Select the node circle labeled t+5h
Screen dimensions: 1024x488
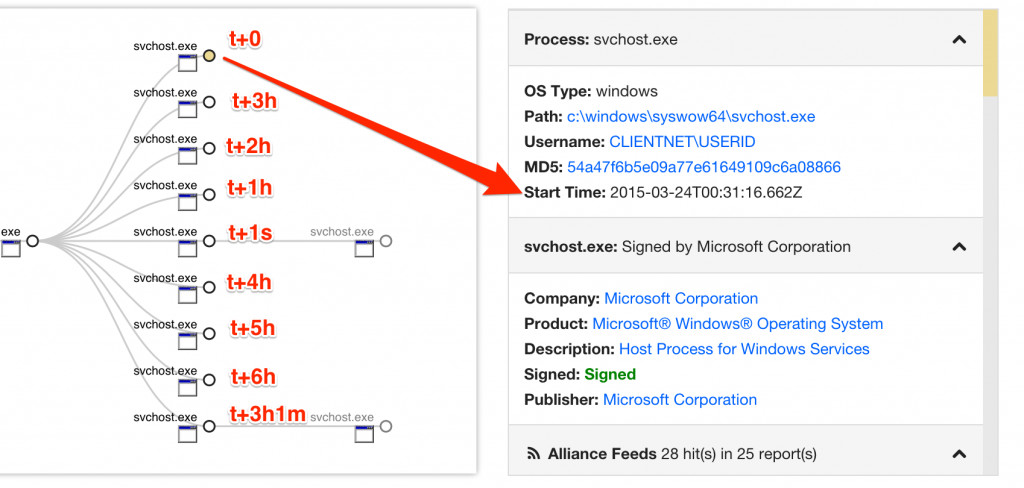209,334
